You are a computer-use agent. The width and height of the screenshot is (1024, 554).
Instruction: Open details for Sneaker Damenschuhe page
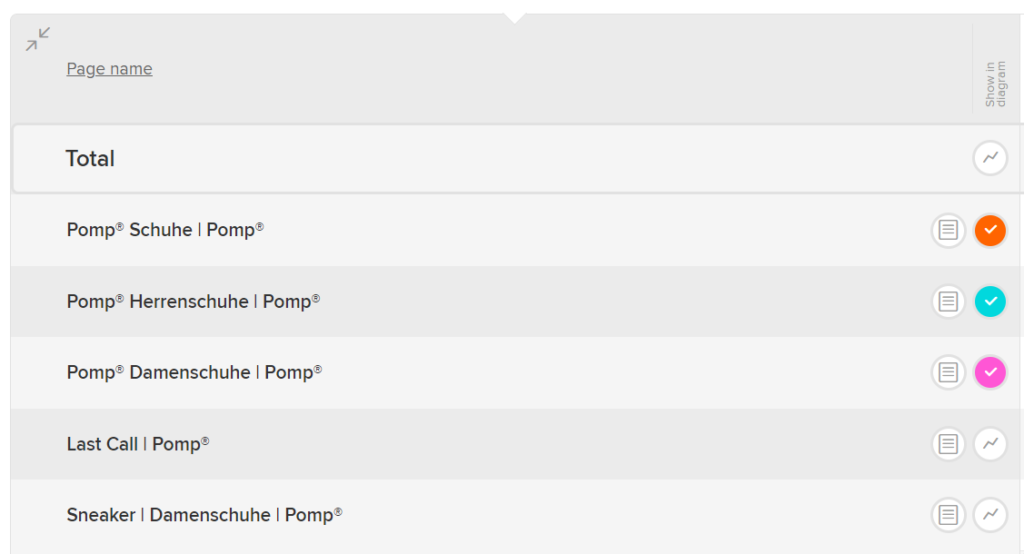[x=948, y=515]
